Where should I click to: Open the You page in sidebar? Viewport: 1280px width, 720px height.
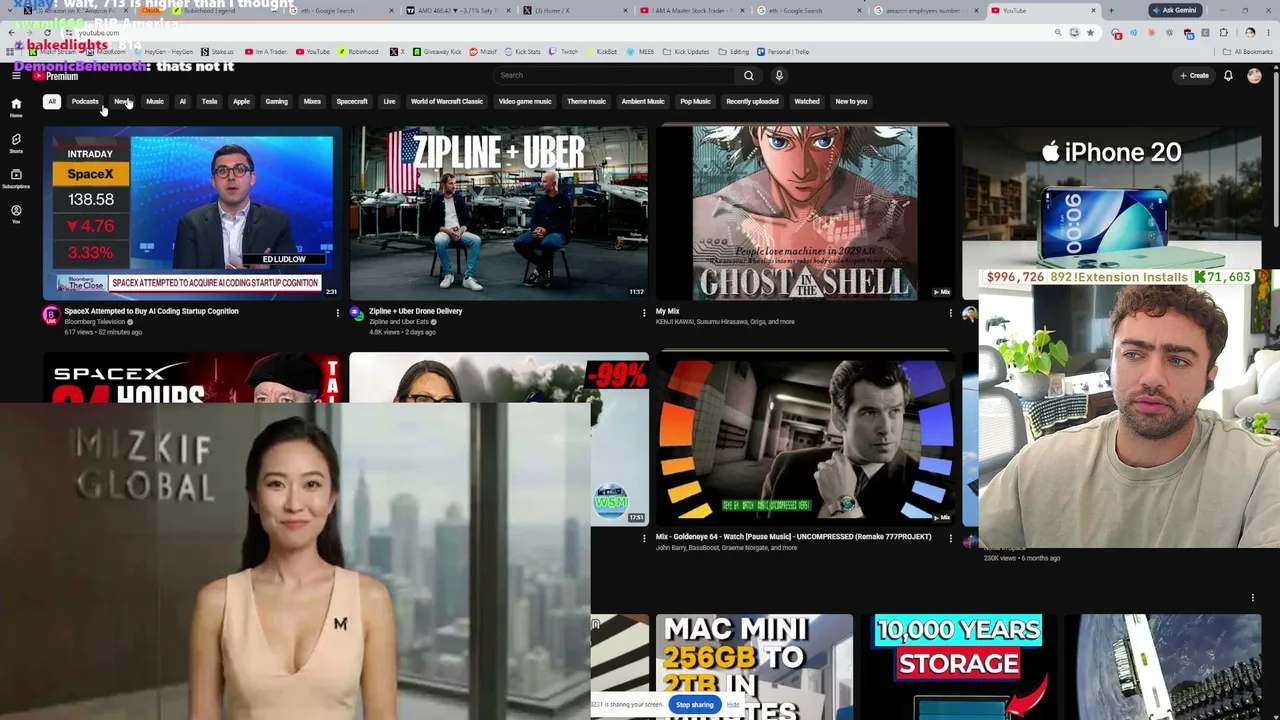[16, 214]
